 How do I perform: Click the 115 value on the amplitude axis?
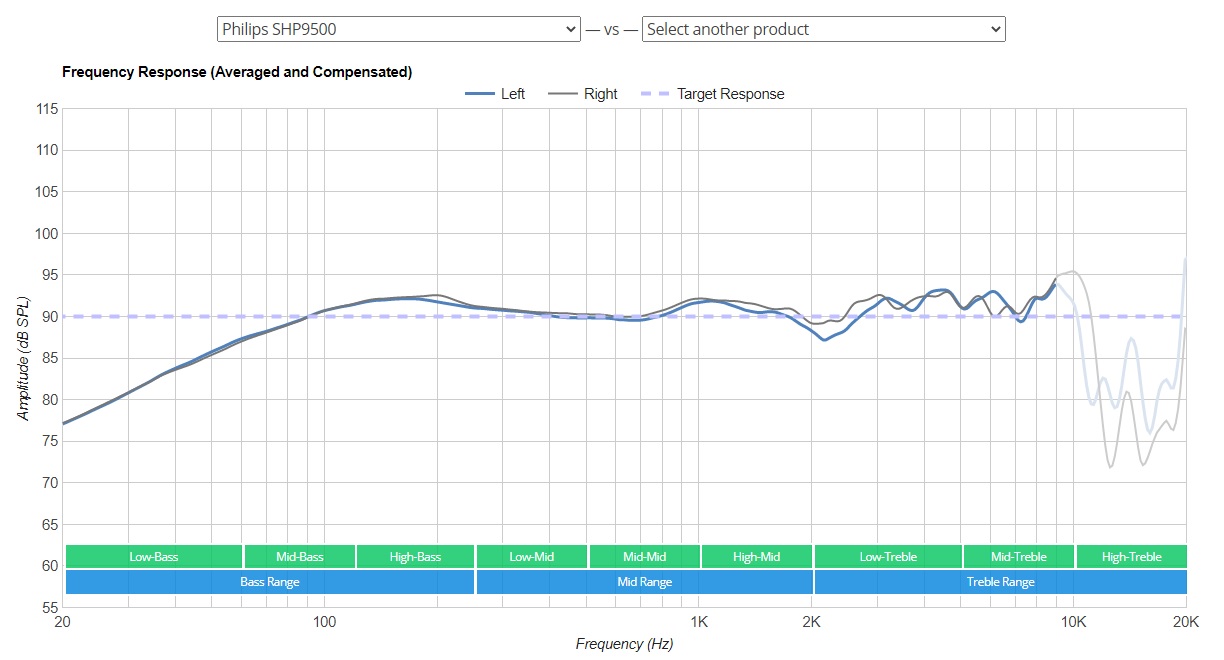[x=47, y=109]
